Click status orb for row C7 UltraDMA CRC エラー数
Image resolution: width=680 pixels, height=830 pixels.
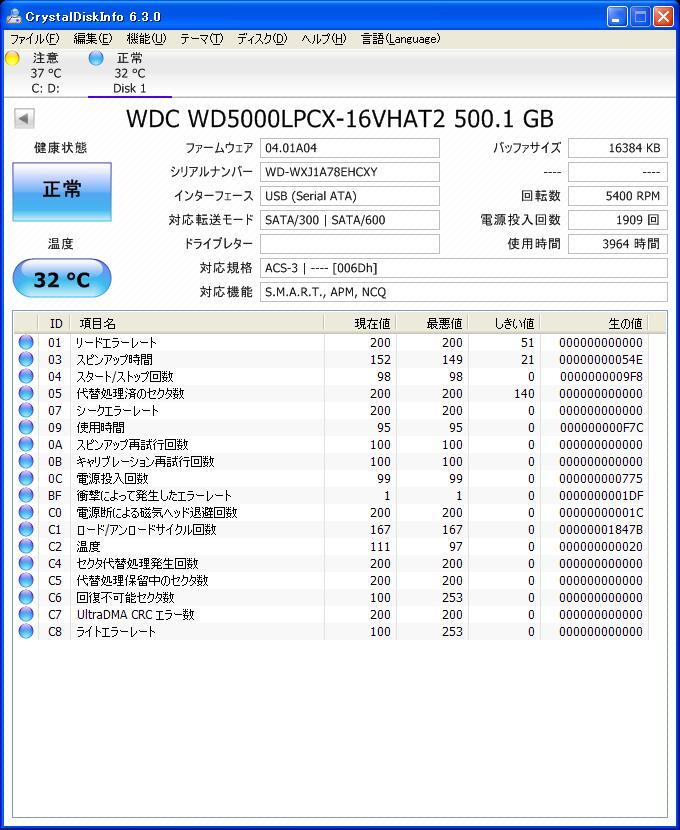pos(26,614)
